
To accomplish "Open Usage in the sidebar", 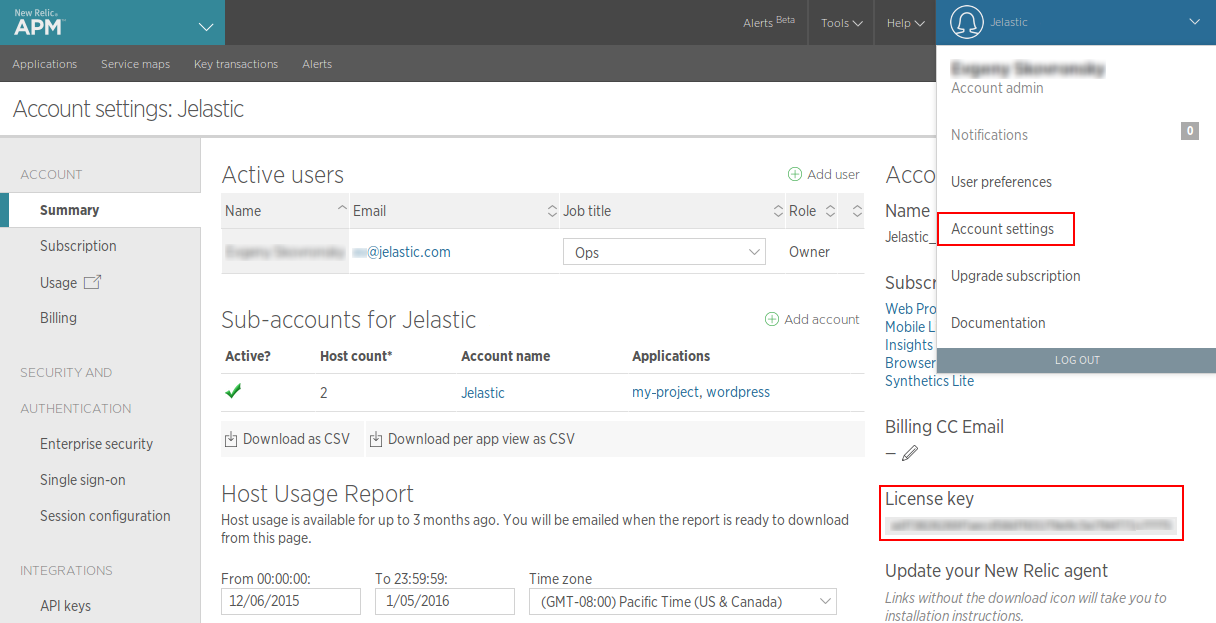I will (x=58, y=283).
